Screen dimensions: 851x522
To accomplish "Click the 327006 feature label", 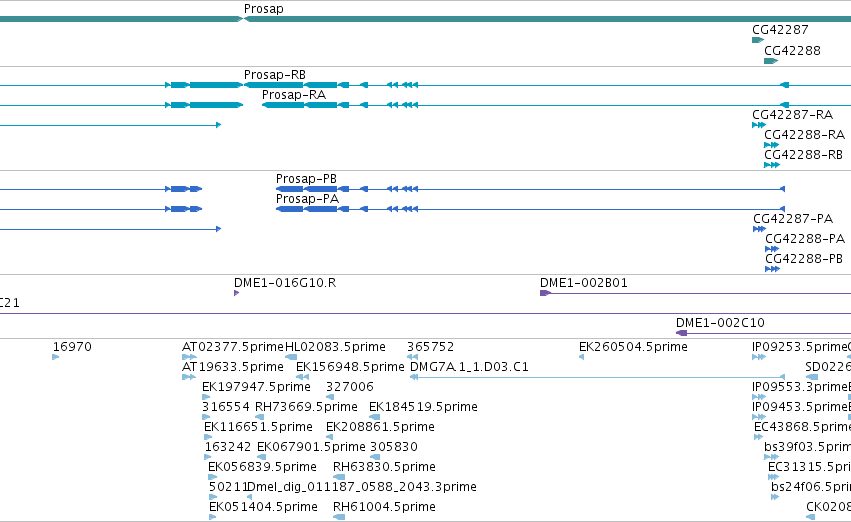I will point(350,387).
